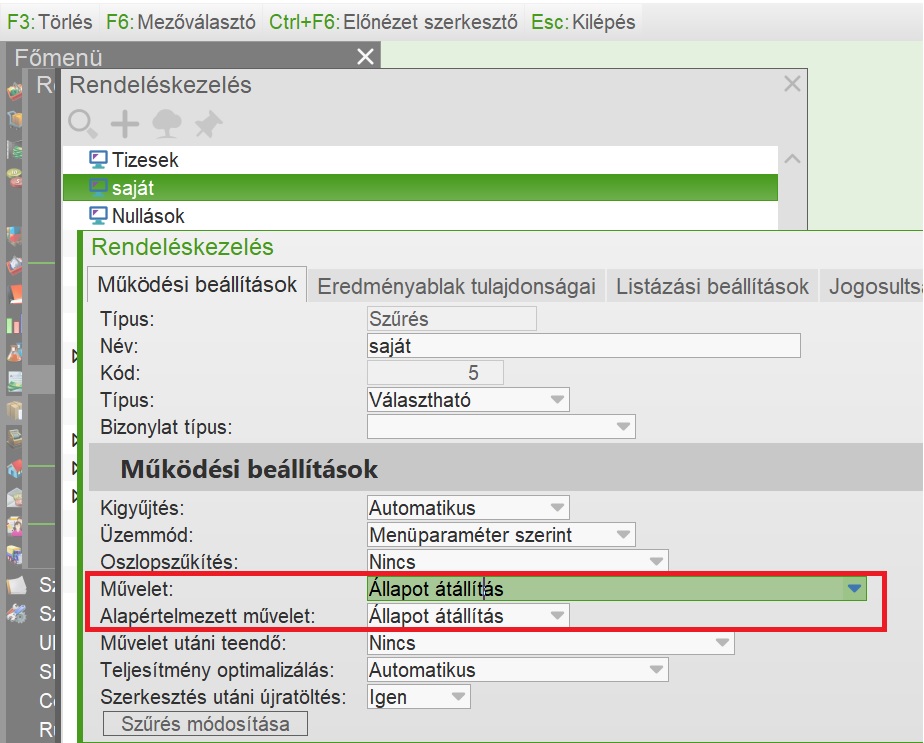The image size is (924, 743).
Task: Open the Oszlopszűkítés dropdown
Action: [x=517, y=561]
